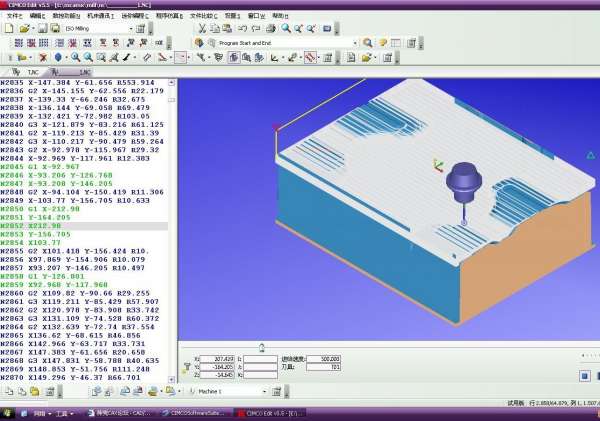Click the red X delete icon in backplot toolbar

coord(43,58)
